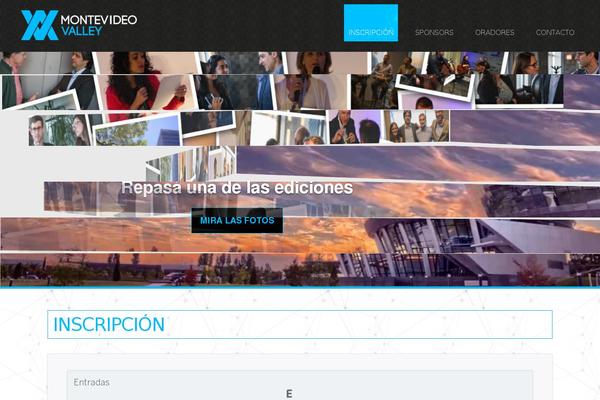Click the Mira las fotos button
The width and height of the screenshot is (600, 400).
237,220
